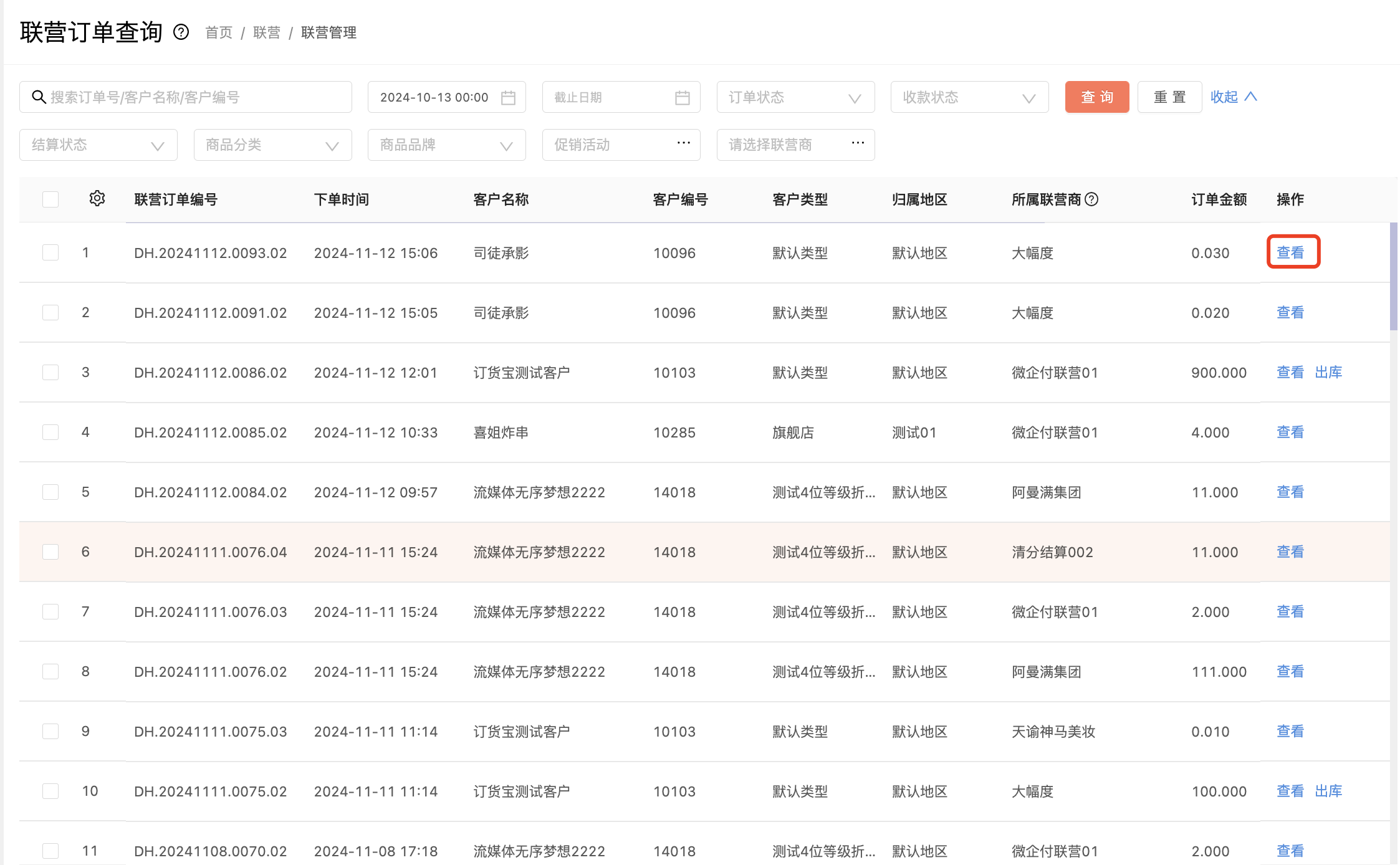The image size is (1400, 865).
Task: Click the 订单金额 column header
Action: point(1219,199)
